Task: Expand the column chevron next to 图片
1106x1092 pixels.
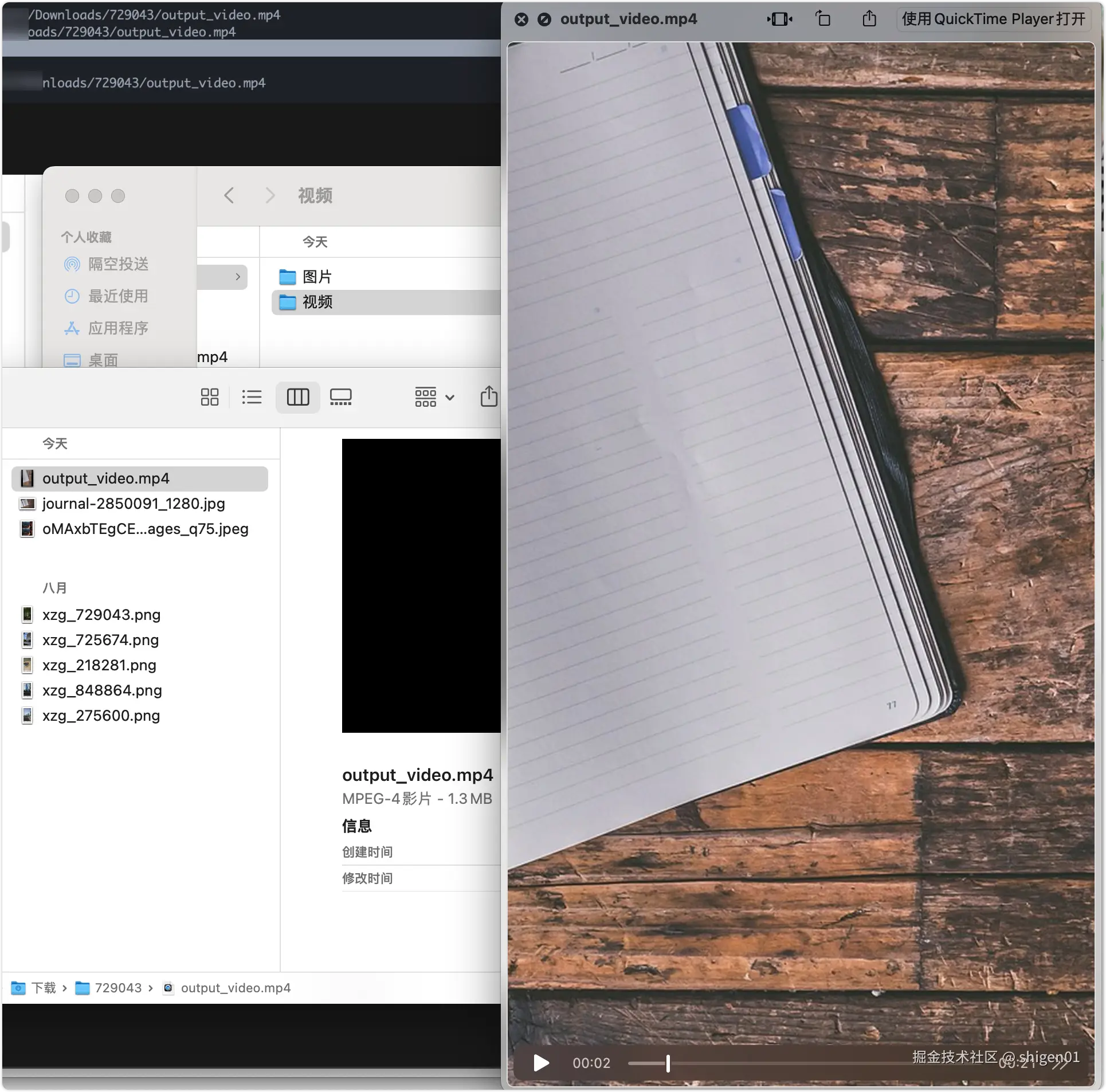Action: click(x=238, y=277)
